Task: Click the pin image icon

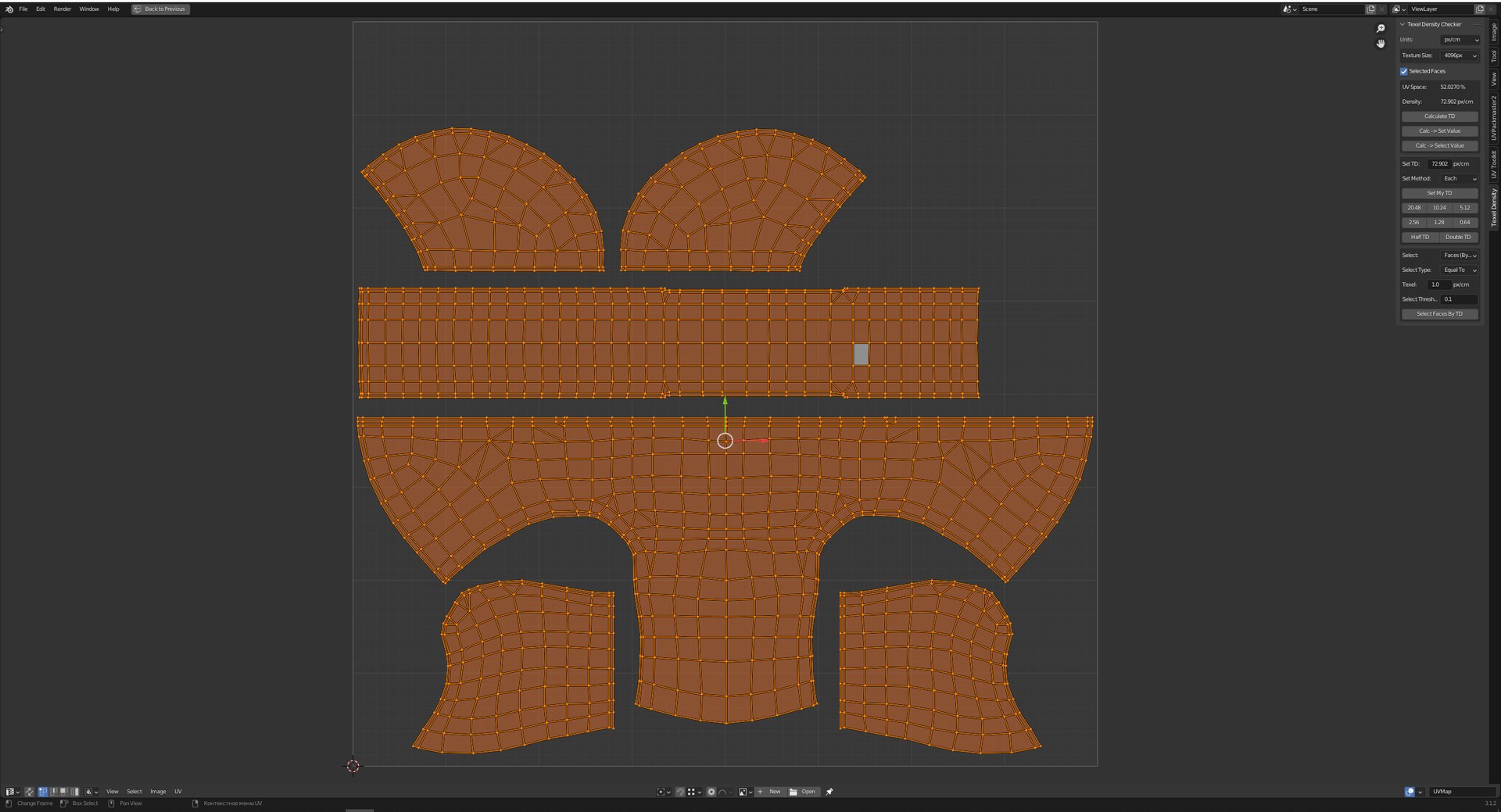Action: click(829, 792)
